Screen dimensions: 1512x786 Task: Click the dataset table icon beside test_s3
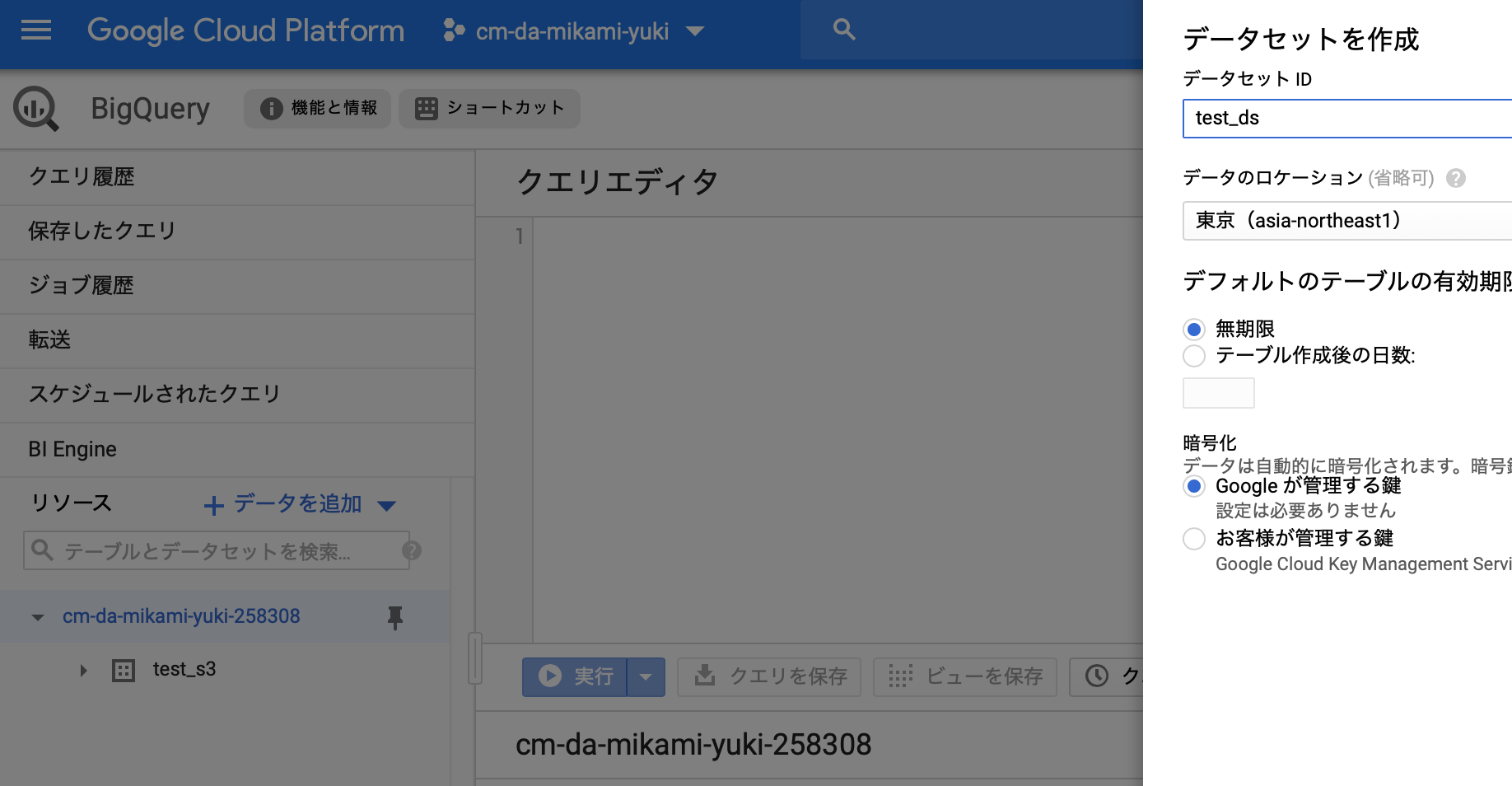click(x=123, y=670)
